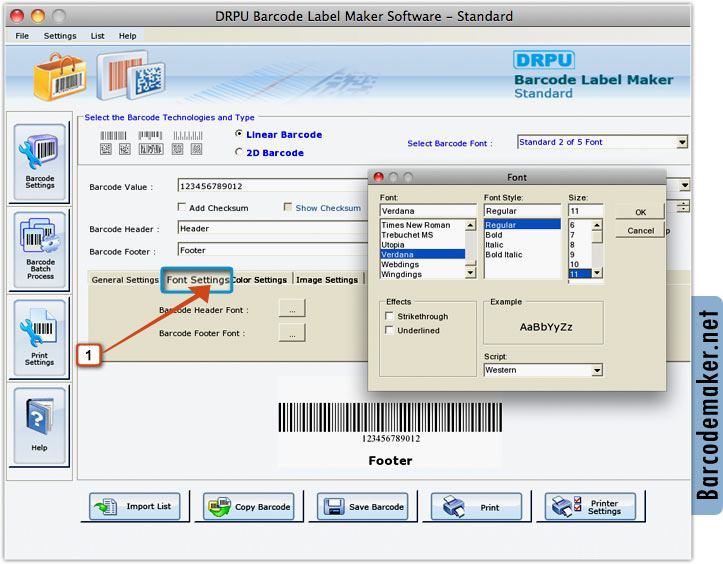723x564 pixels.
Task: Open the Print Settings sidebar icon
Action: click(x=40, y=338)
